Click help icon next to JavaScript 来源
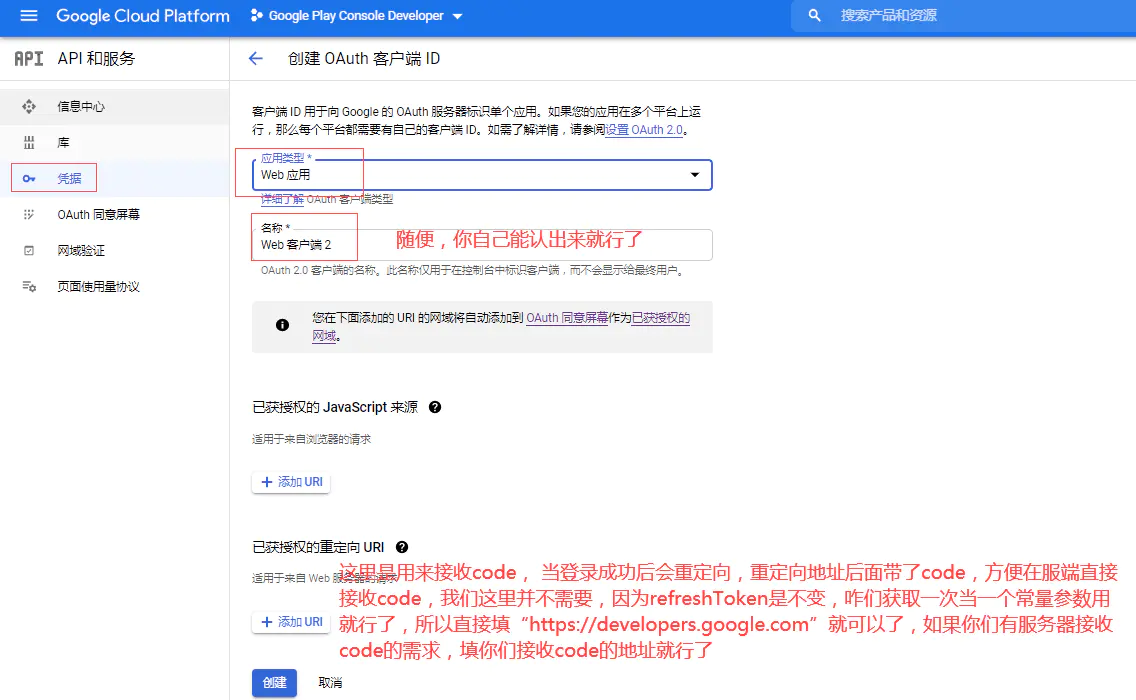 point(435,407)
